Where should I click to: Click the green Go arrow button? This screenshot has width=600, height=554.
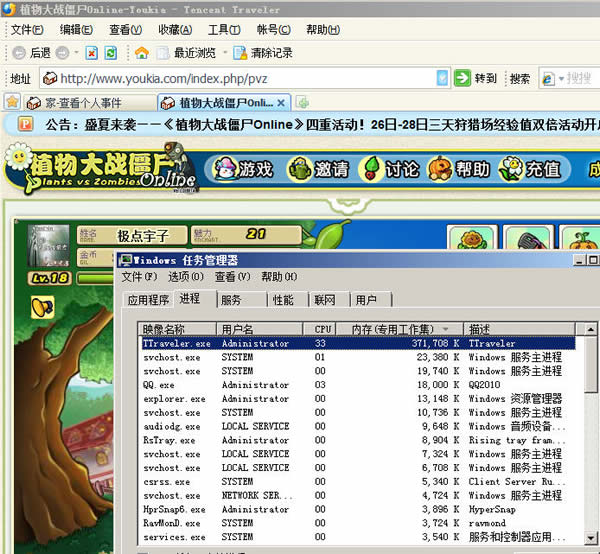[x=462, y=78]
